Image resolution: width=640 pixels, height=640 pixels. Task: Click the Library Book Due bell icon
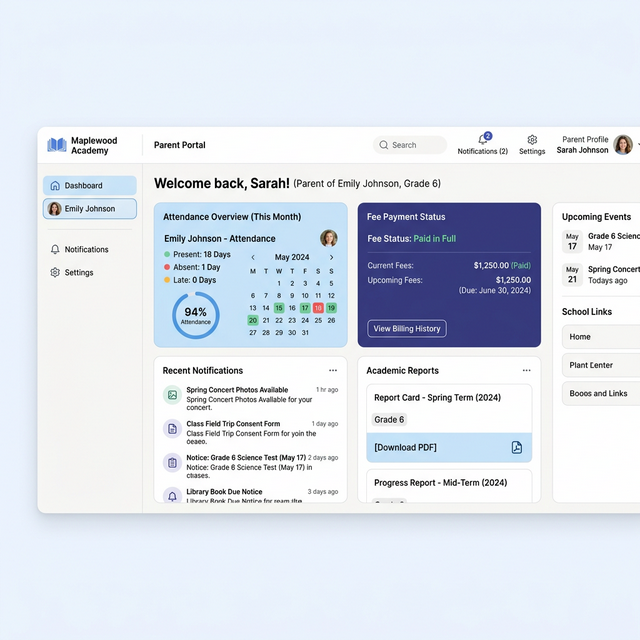click(172, 496)
